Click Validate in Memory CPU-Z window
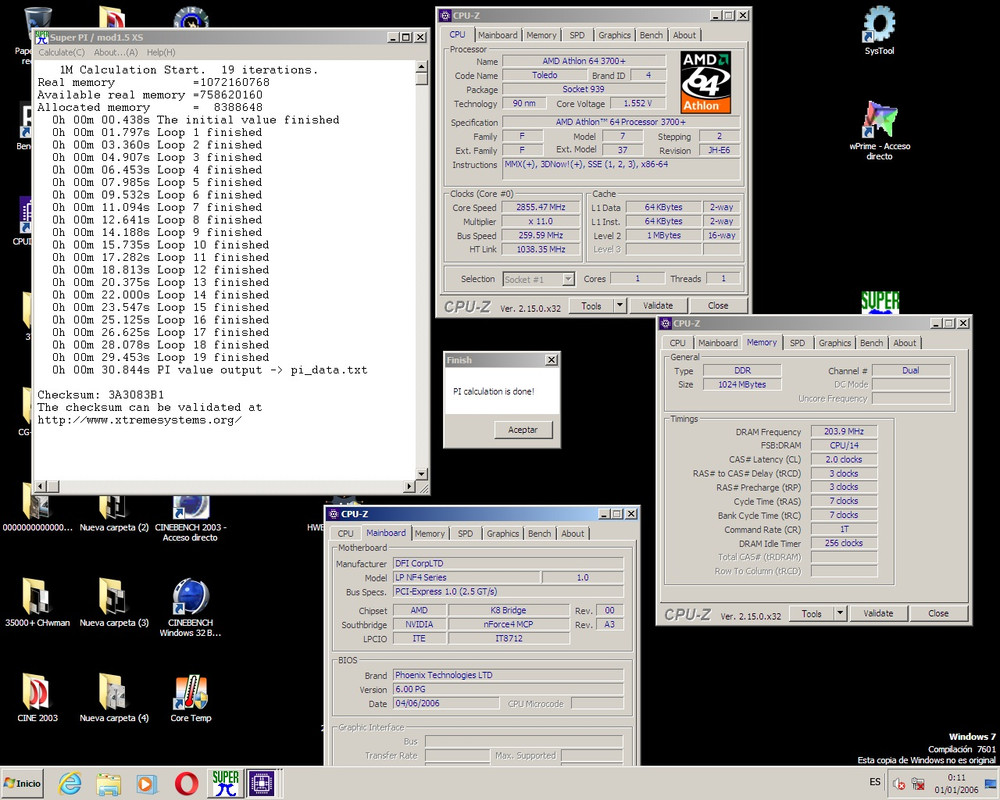The height and width of the screenshot is (800, 1000). [x=878, y=614]
